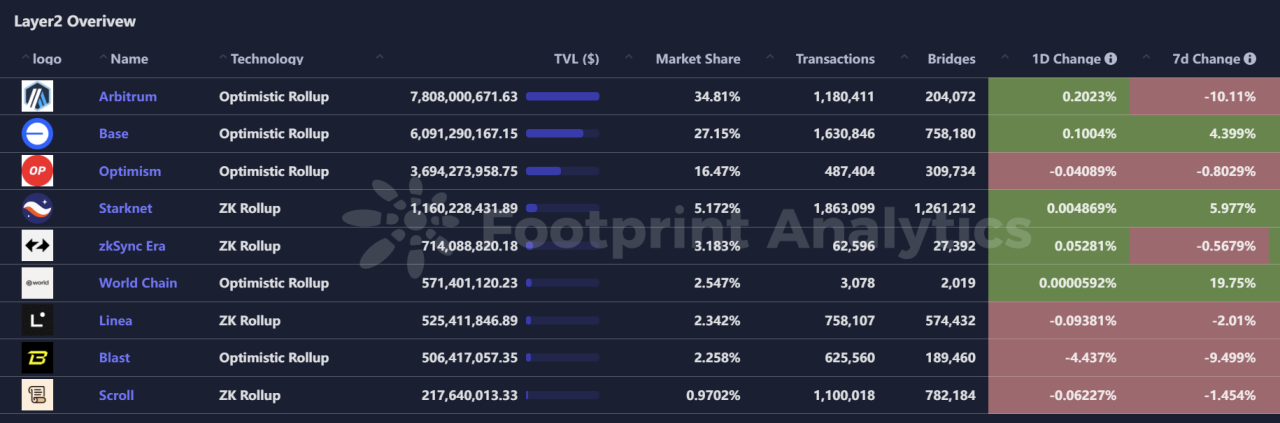This screenshot has width=1280, height=423.
Task: Sort by the Bridges column header
Action: pos(951,59)
